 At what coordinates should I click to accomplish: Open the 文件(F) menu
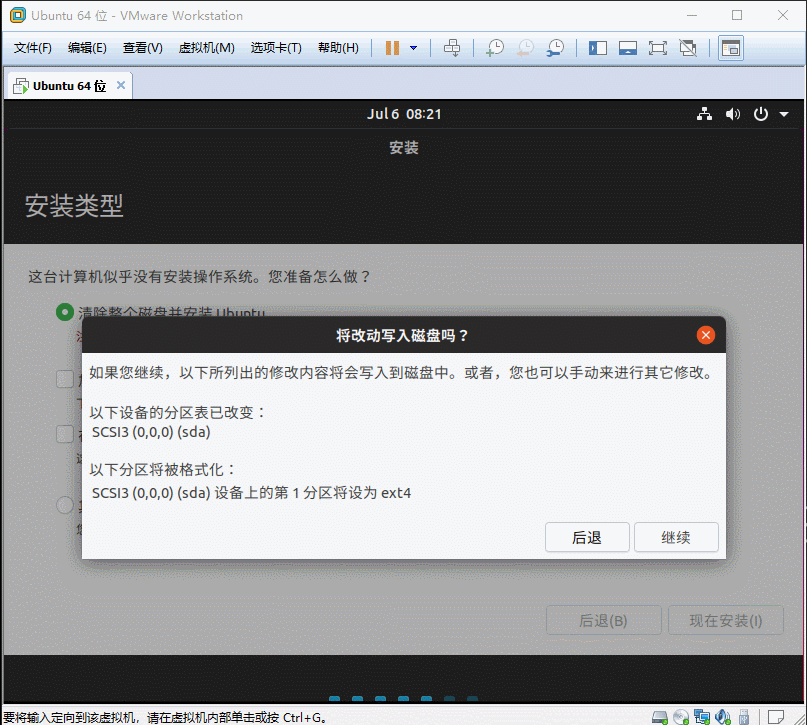[x=33, y=48]
